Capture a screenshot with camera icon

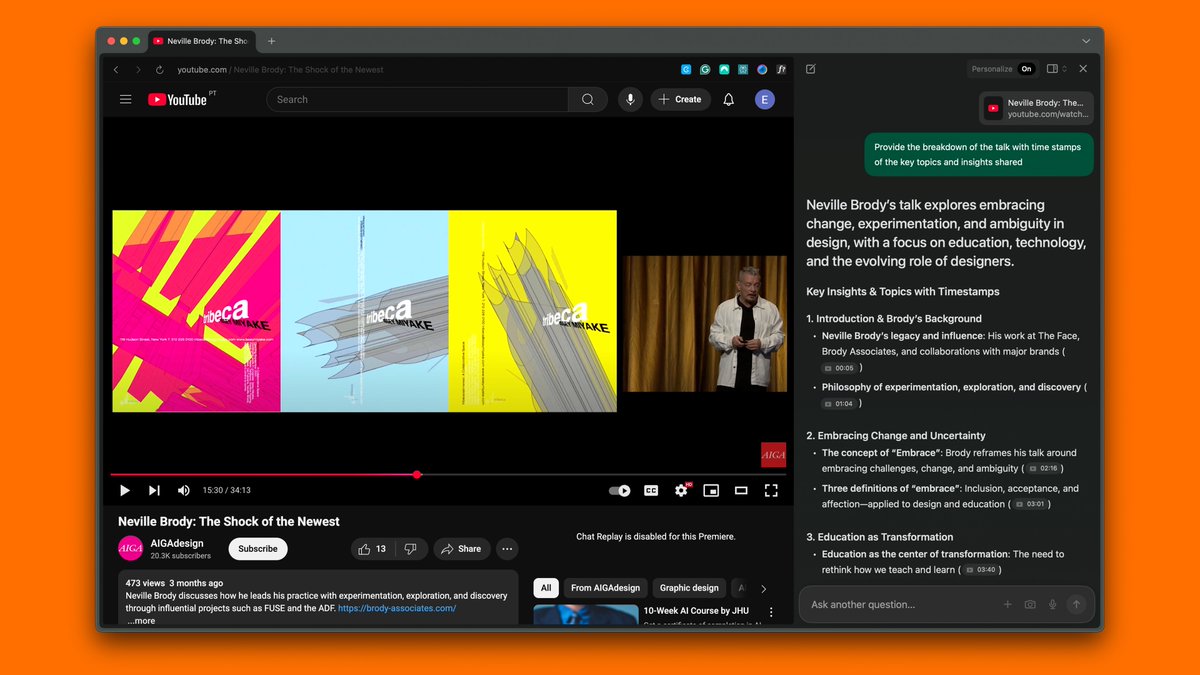[1030, 604]
